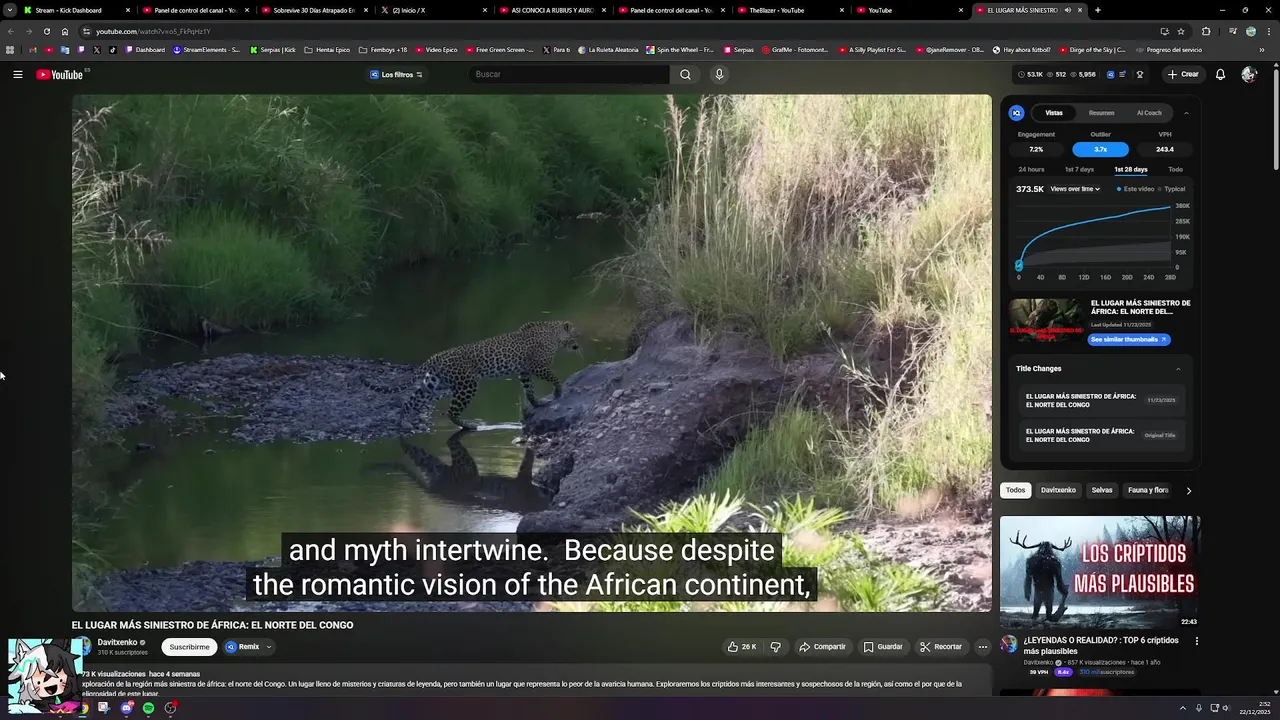Open options menu for criptidos video
The image size is (1280, 720).
pyautogui.click(x=1196, y=641)
